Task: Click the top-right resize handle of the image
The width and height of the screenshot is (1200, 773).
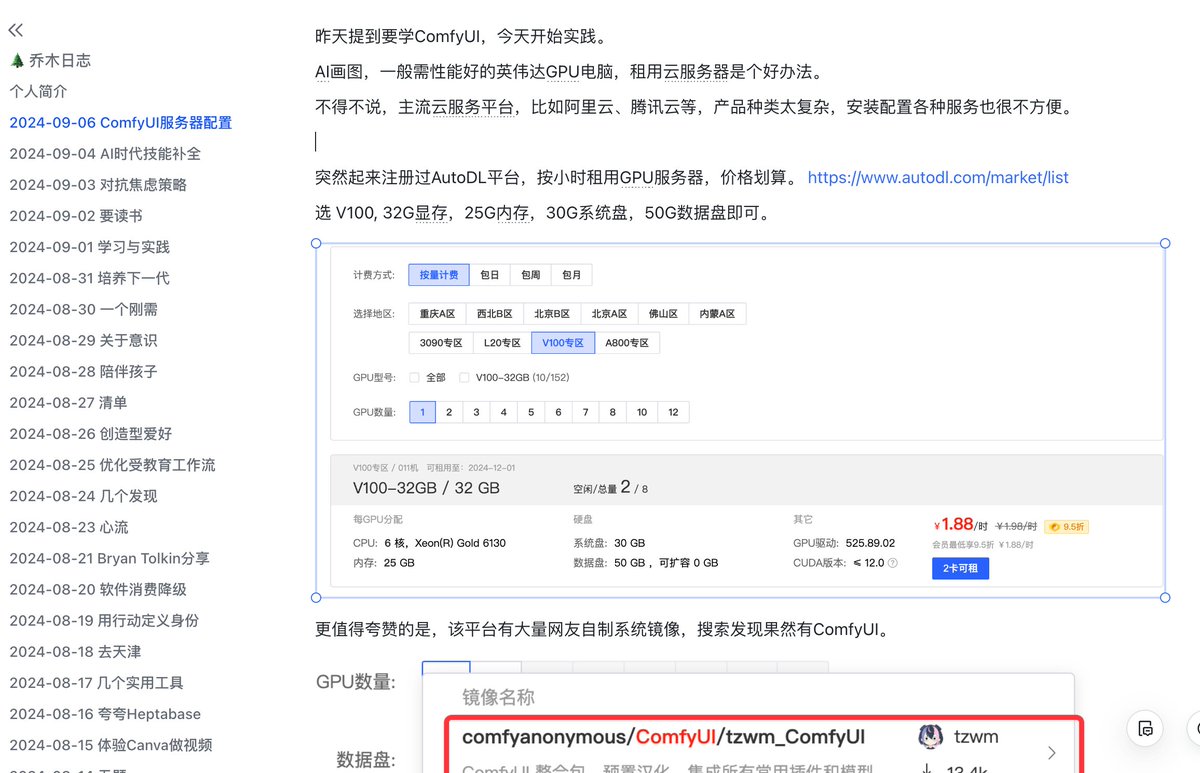Action: coord(1165,243)
